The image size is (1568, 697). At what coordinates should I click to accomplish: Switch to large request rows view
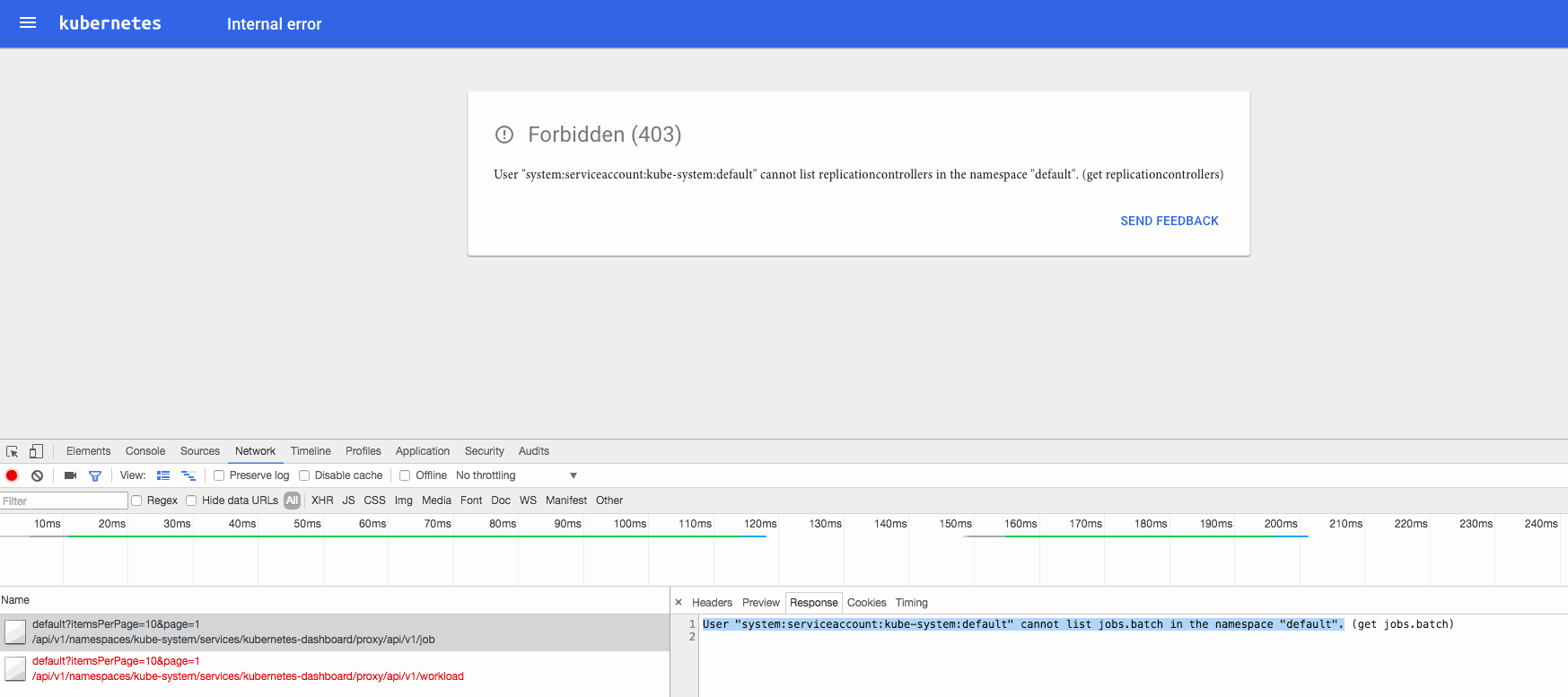coord(163,475)
